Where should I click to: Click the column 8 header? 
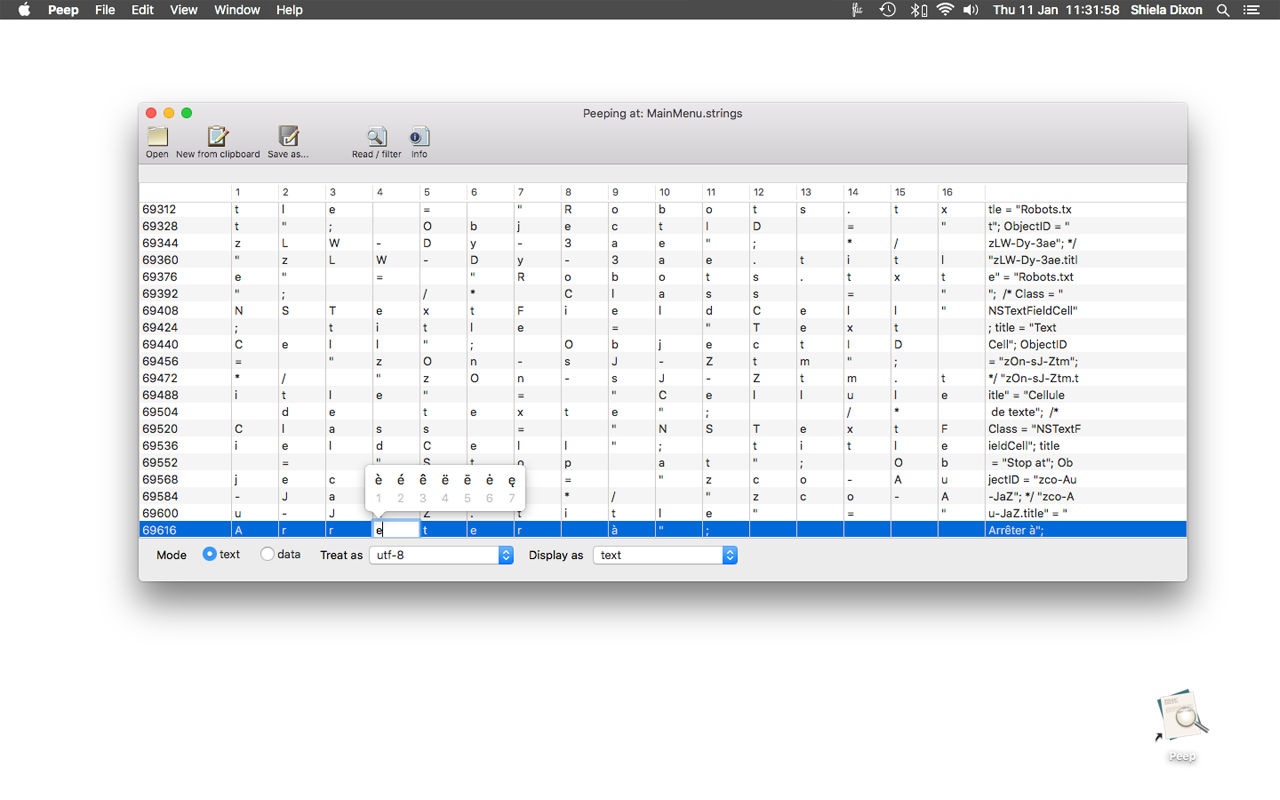pos(584,192)
